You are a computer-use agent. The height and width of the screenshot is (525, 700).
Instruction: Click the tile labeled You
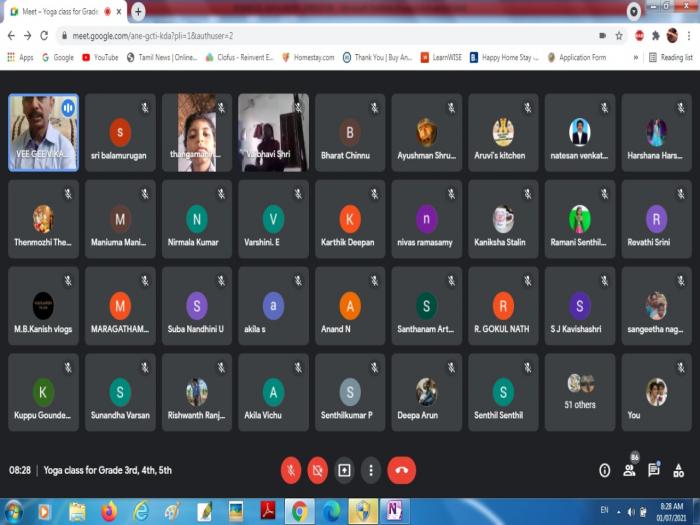pyautogui.click(x=657, y=392)
